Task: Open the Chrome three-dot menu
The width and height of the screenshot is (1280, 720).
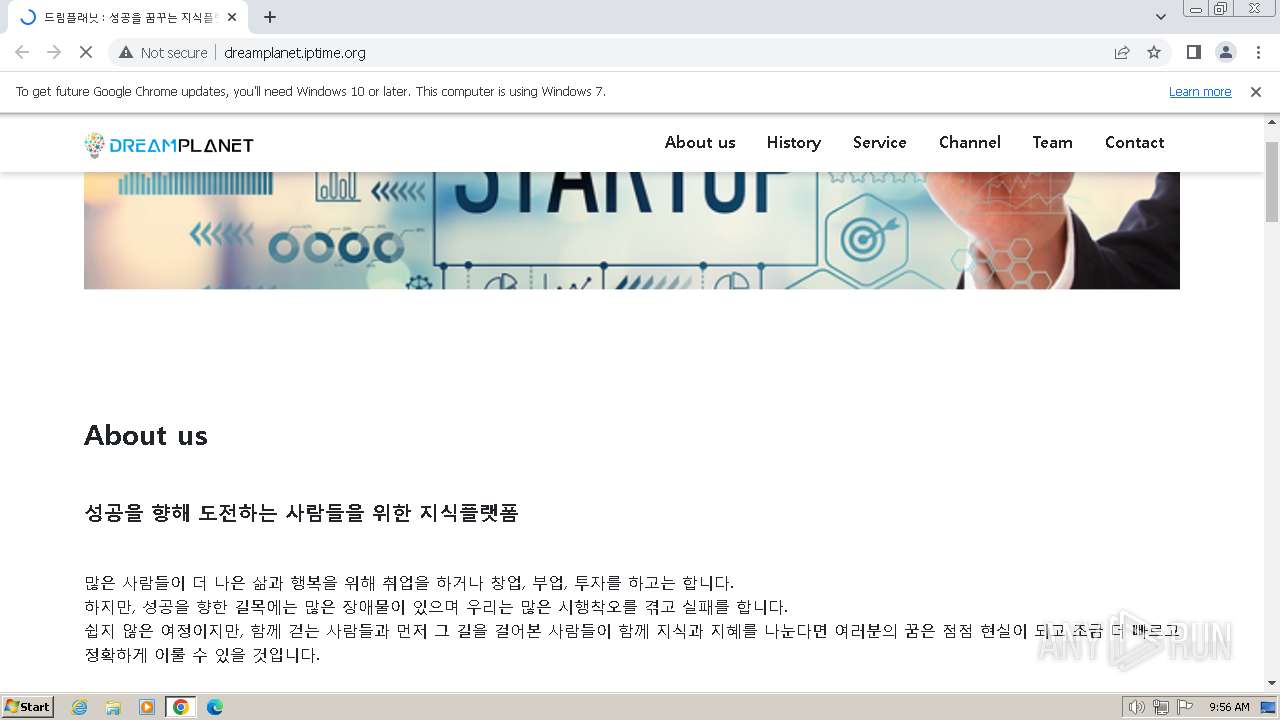Action: (x=1258, y=52)
